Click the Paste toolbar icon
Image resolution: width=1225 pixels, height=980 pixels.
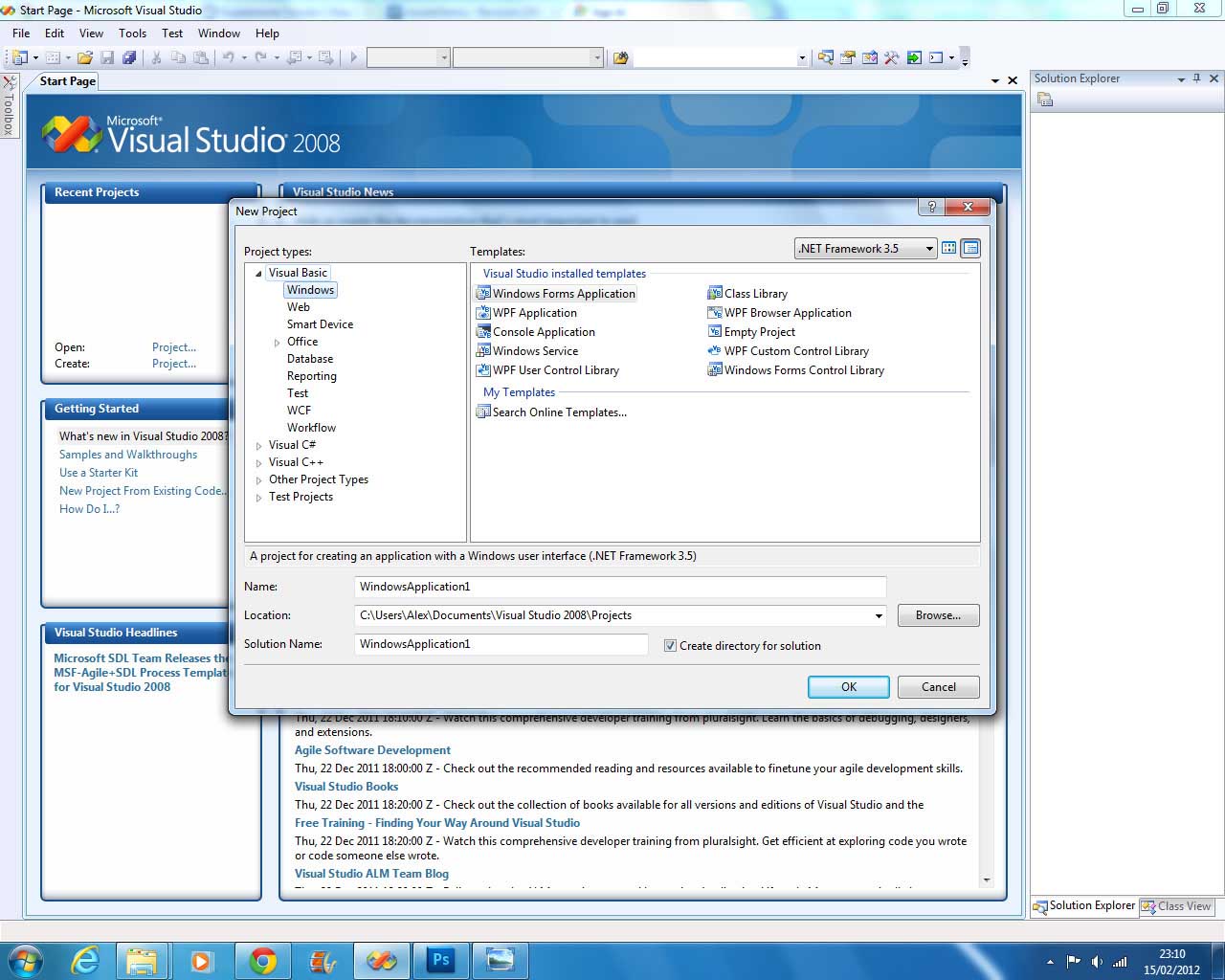point(200,57)
